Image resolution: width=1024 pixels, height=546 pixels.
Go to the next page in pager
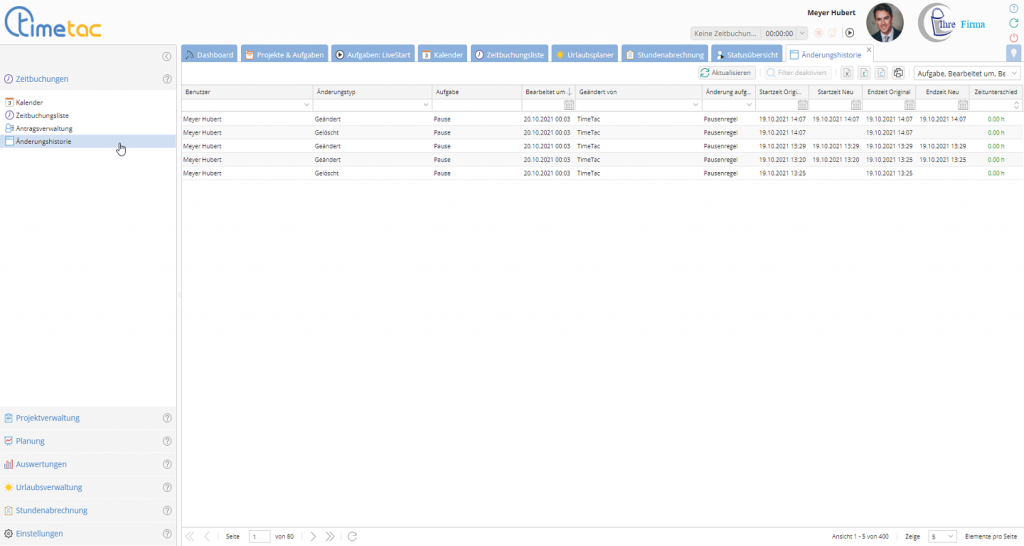coord(312,537)
